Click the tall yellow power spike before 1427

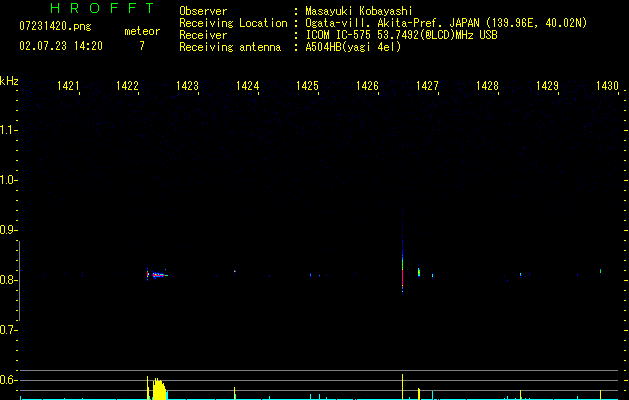point(402,387)
